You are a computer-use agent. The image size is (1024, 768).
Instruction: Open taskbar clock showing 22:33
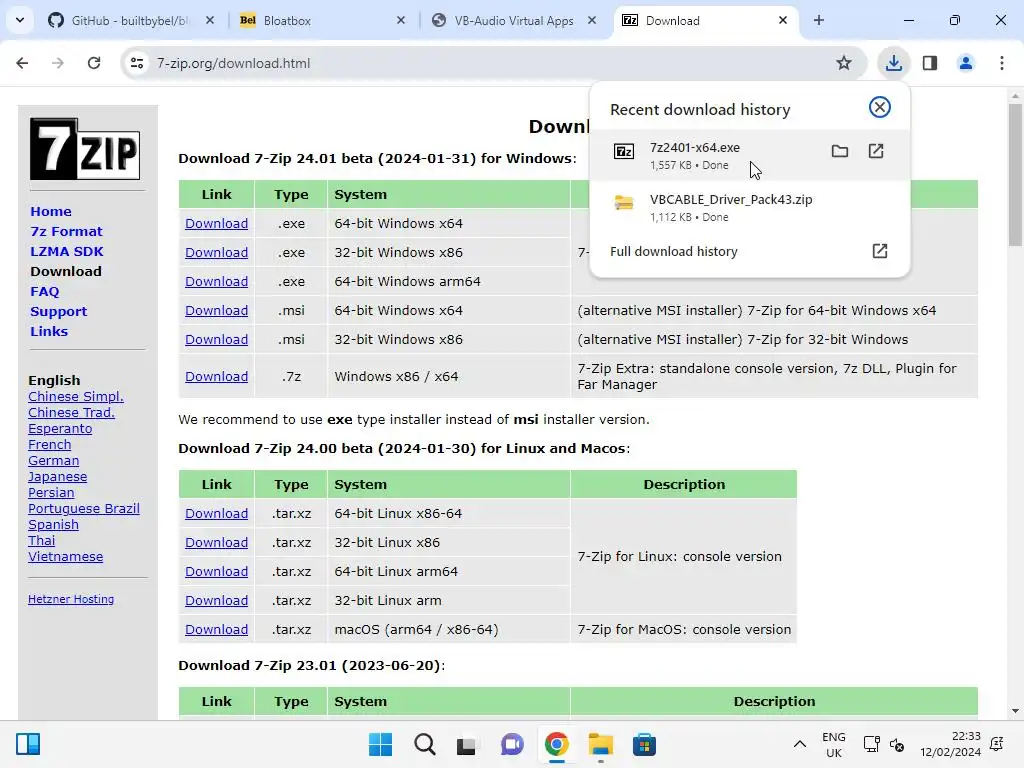click(950, 744)
